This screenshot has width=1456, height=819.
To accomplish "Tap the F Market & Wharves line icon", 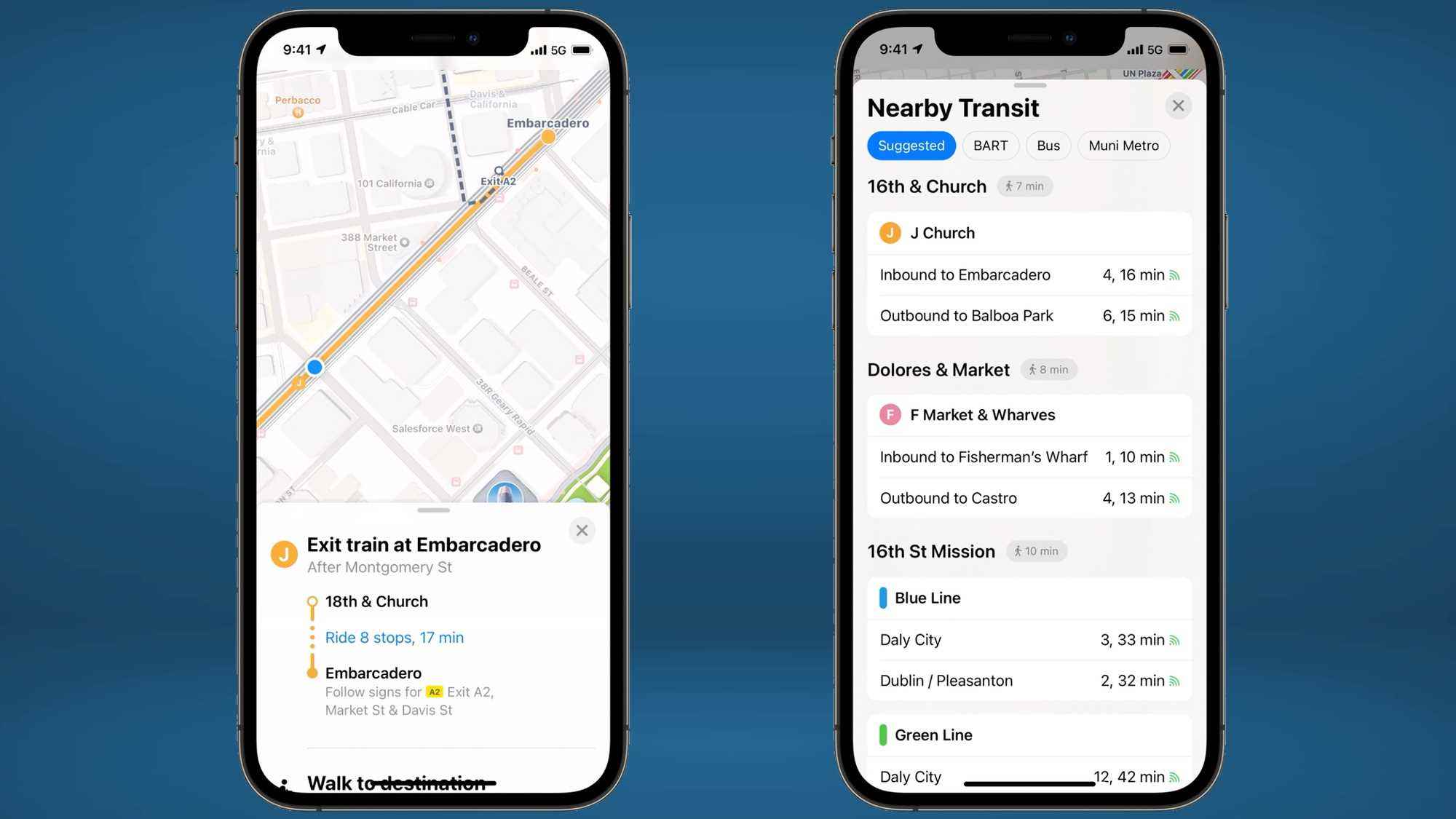I will tap(888, 414).
